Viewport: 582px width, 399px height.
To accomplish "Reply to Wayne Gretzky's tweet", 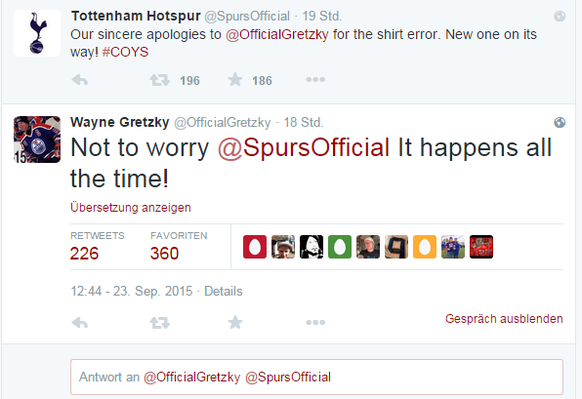I will point(79,323).
